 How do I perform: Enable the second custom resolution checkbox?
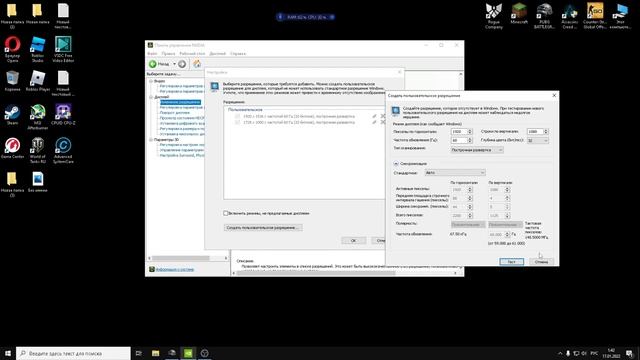237,122
